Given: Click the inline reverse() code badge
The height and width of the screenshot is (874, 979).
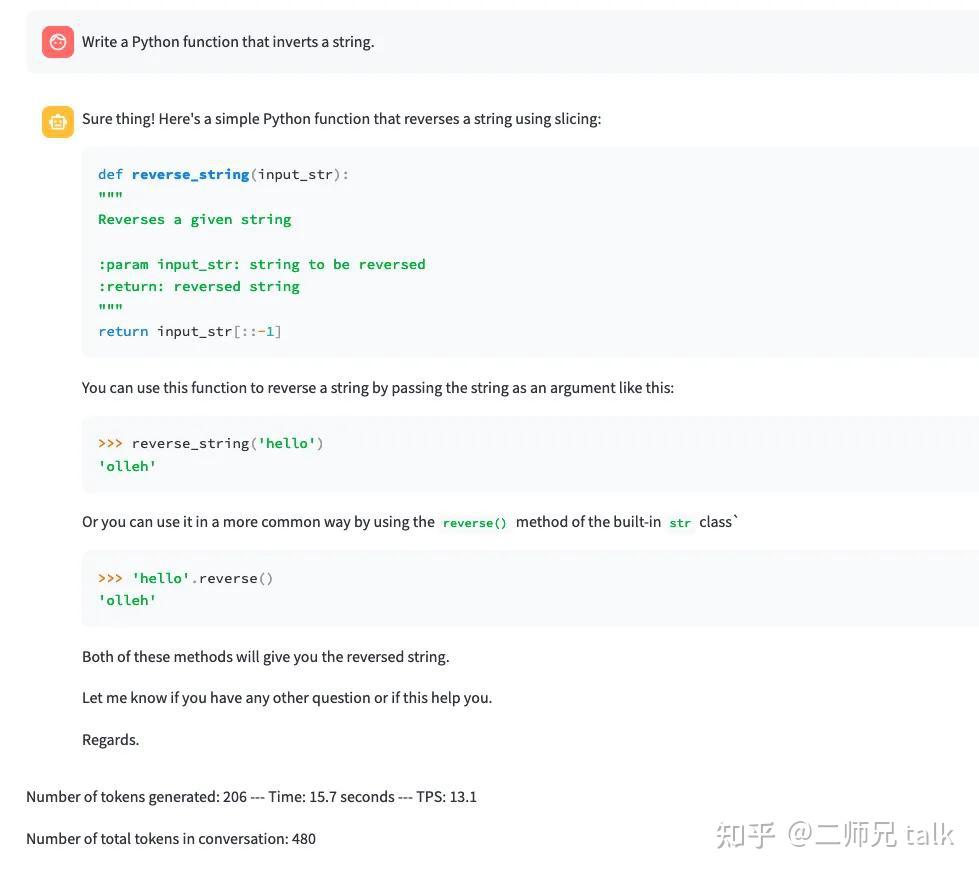Looking at the screenshot, I should (474, 521).
